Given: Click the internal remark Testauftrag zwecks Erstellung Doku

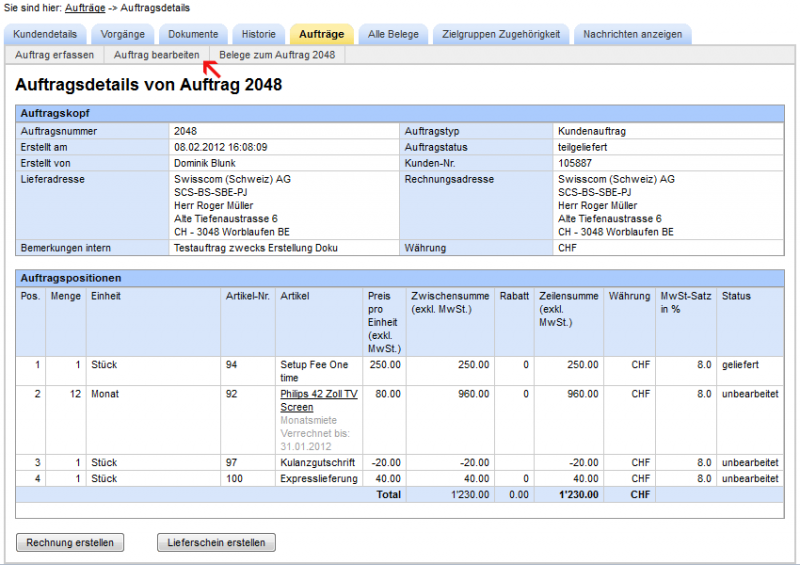Looking at the screenshot, I should click(x=256, y=248).
